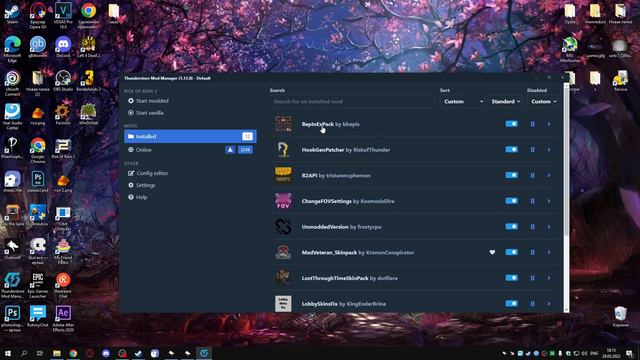Image resolution: width=640 pixels, height=360 pixels.
Task: Open the Steam desktop shortcut
Action: coord(12,13)
